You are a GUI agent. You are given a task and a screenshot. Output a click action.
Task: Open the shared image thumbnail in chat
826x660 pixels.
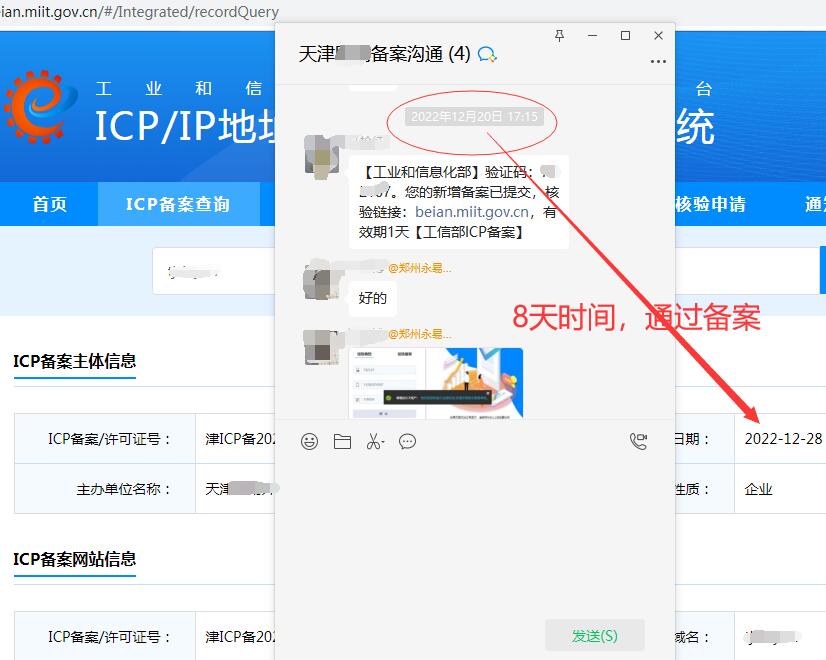coord(435,382)
